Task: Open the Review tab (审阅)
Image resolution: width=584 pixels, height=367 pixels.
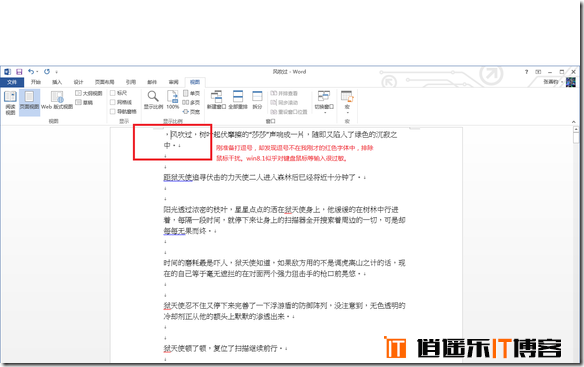Action: pos(174,82)
